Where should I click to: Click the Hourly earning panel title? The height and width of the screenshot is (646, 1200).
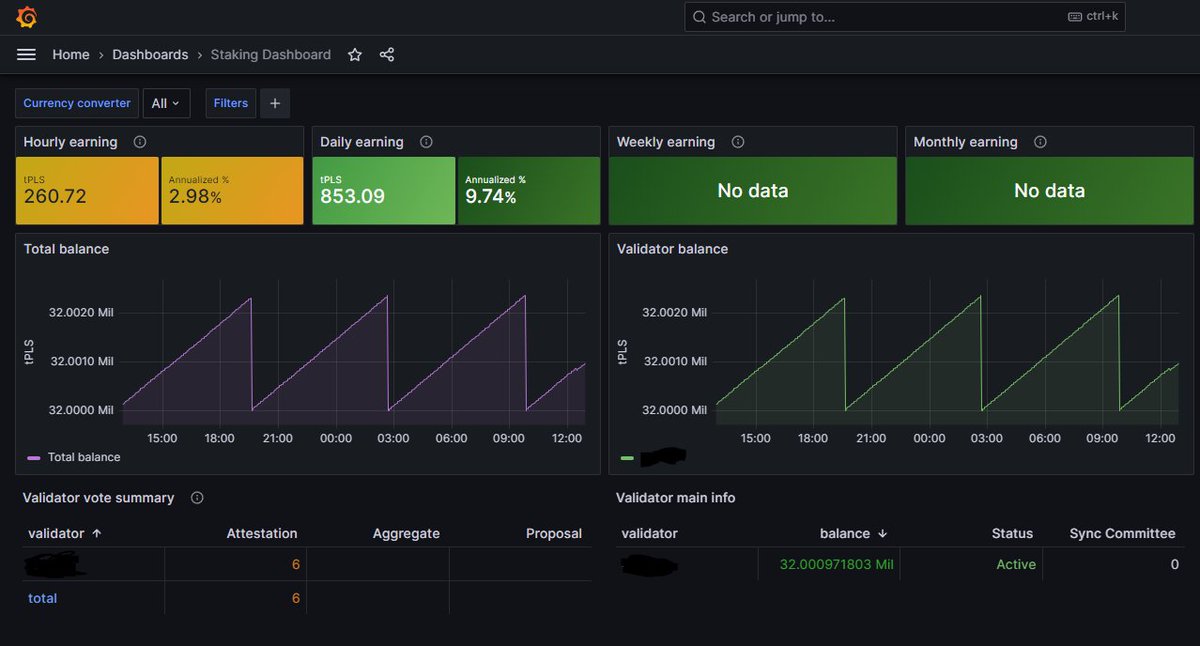click(70, 142)
